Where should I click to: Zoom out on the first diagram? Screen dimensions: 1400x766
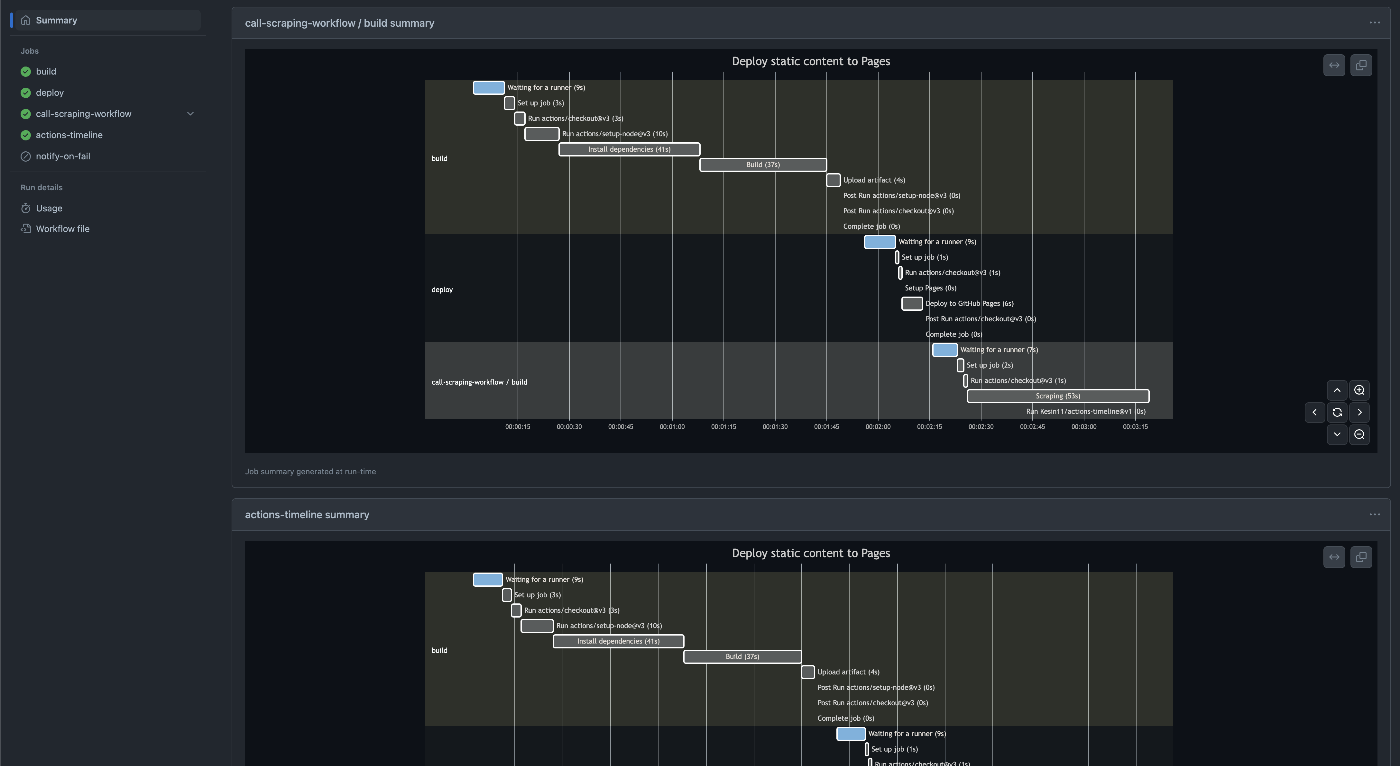[x=1359, y=434]
